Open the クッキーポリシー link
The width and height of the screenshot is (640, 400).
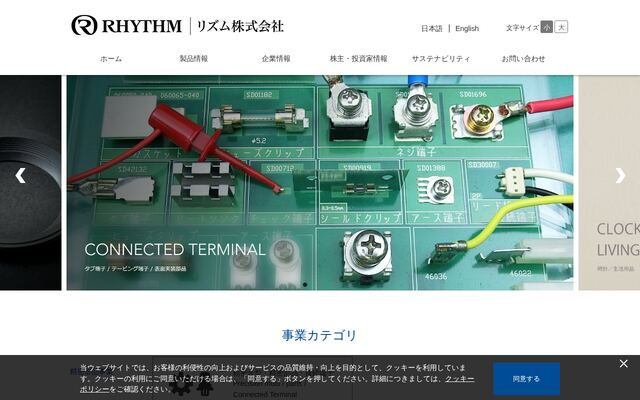[x=460, y=379]
